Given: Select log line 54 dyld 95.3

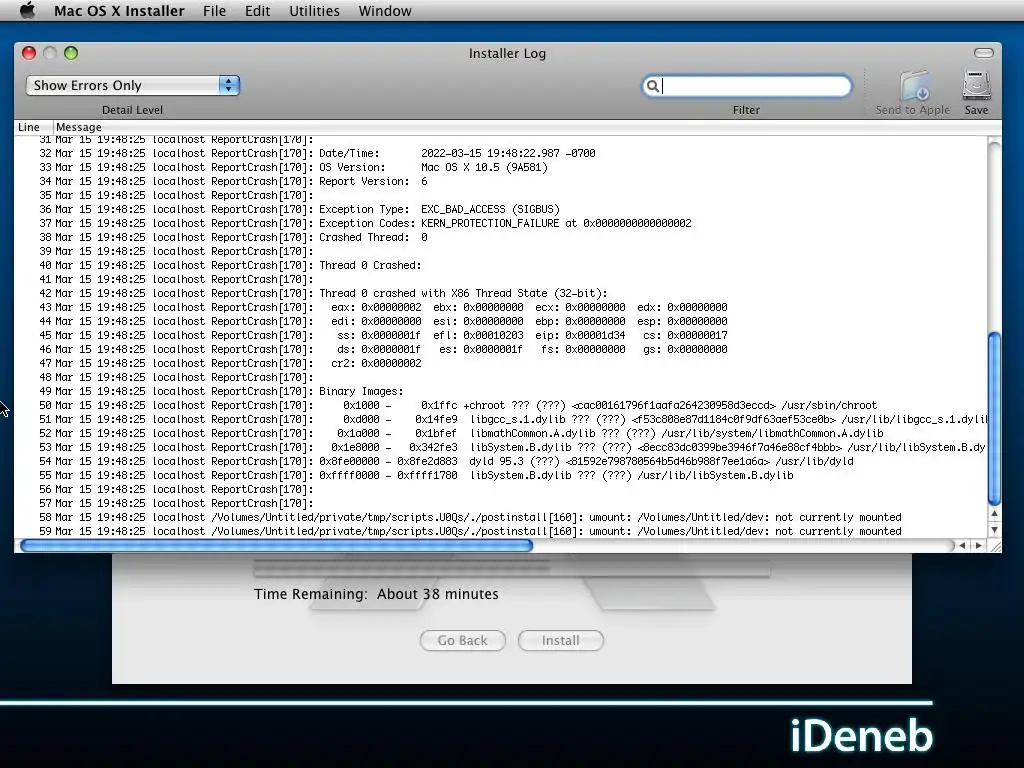Looking at the screenshot, I should (500, 462).
